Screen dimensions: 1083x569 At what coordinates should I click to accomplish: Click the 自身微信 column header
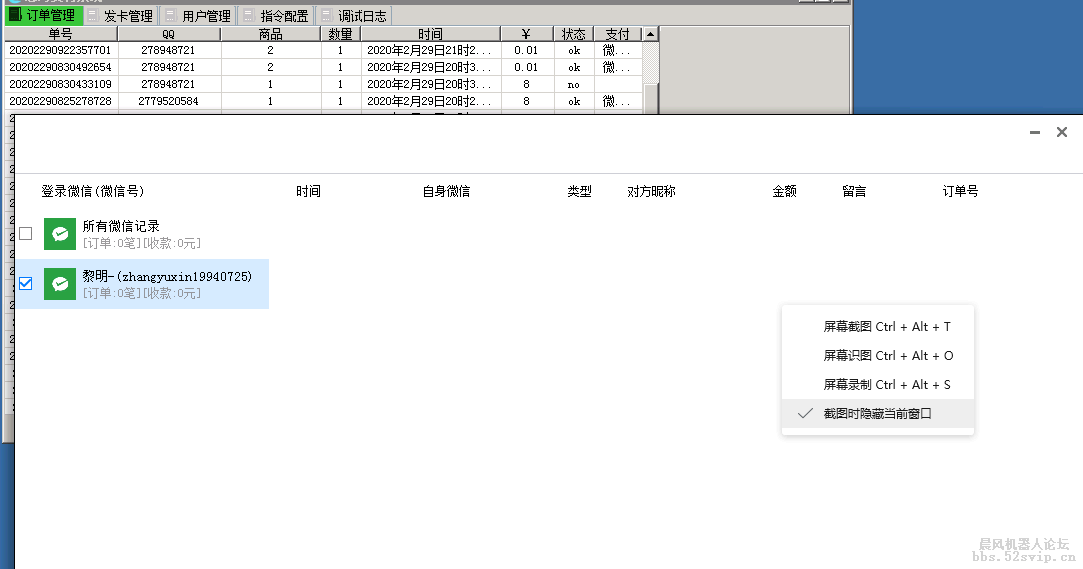click(446, 191)
